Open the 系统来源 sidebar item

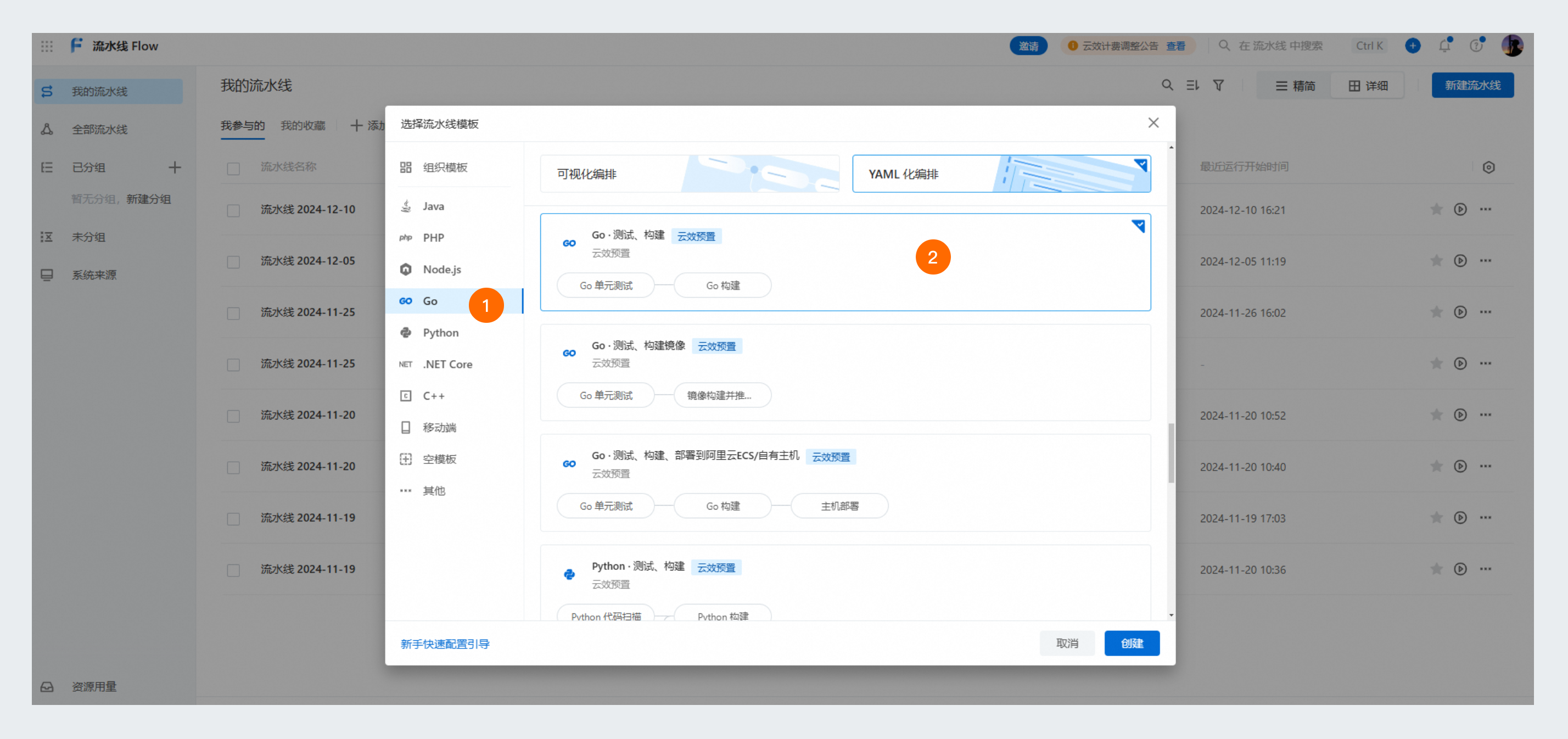pyautogui.click(x=108, y=275)
